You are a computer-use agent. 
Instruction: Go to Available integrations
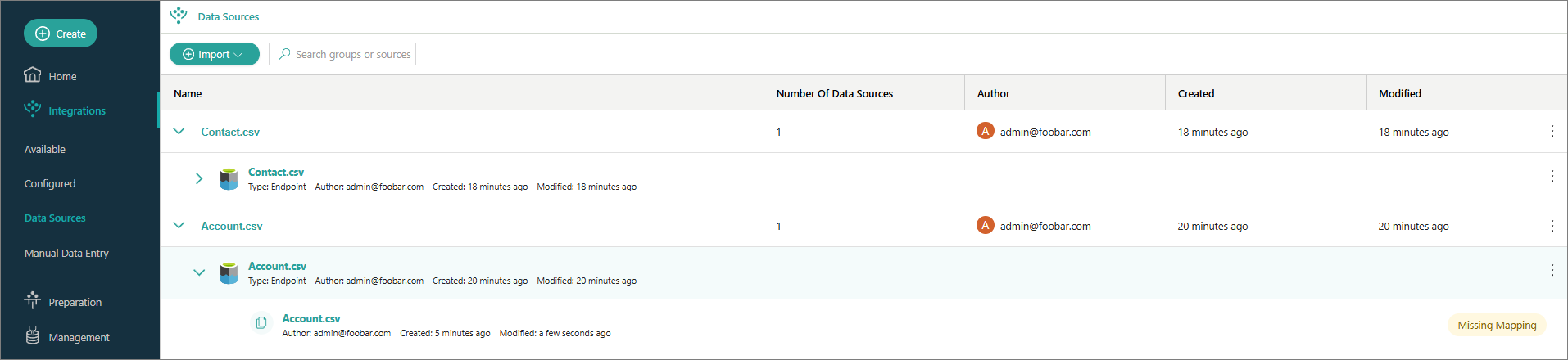[x=45, y=149]
